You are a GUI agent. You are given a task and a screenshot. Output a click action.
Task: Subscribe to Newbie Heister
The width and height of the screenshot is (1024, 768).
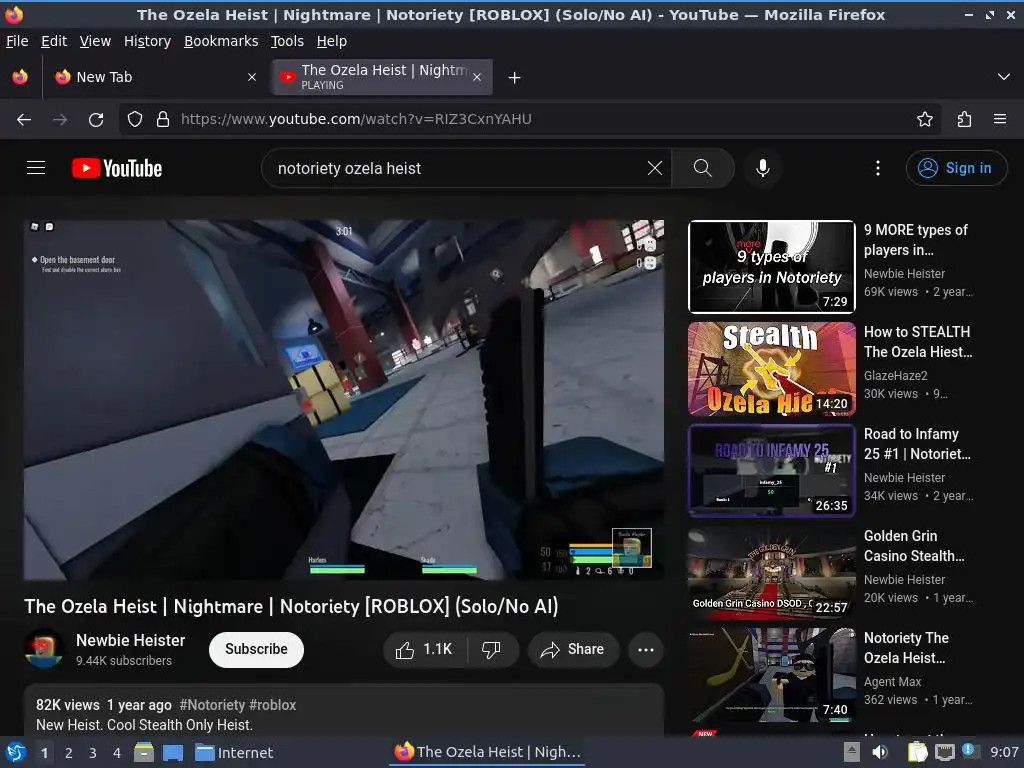[256, 649]
